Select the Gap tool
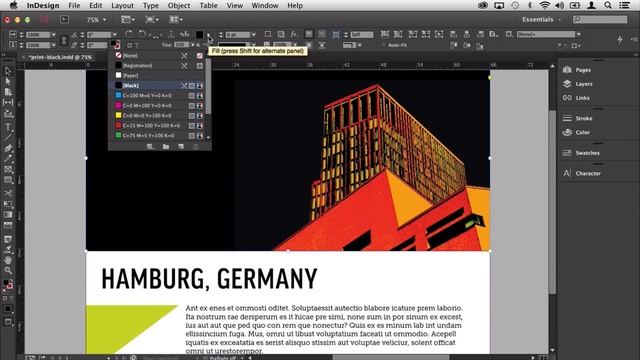Screen dimensions: 640x360 click(8, 102)
